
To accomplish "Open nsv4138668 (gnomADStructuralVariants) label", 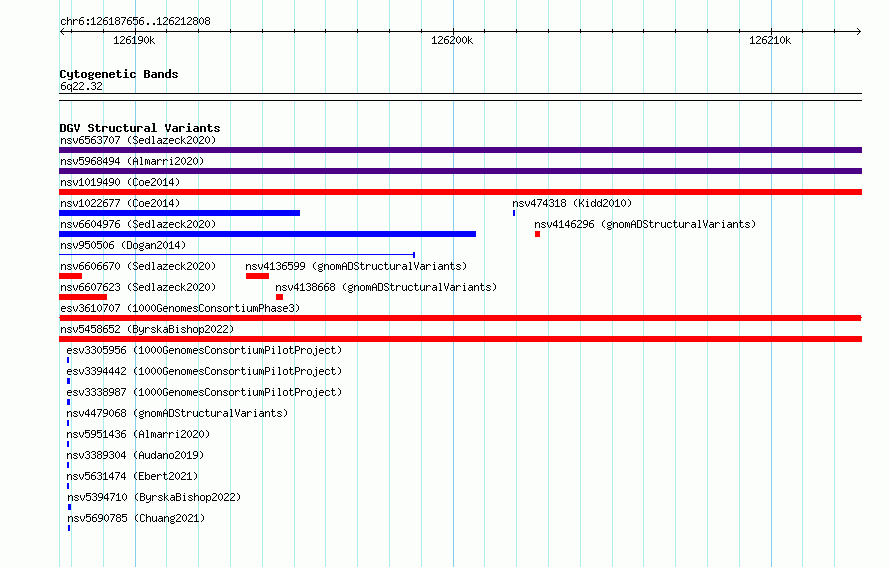I will coord(386,287).
